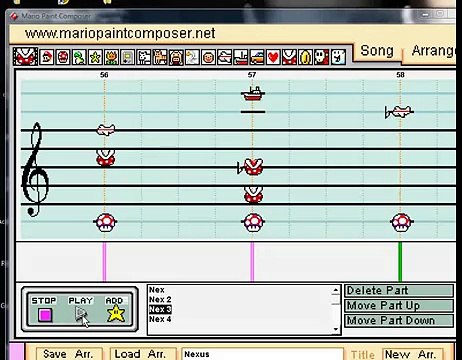This screenshot has height=360, width=462.
Task: Click the Load Arr. button
Action: (x=143, y=354)
